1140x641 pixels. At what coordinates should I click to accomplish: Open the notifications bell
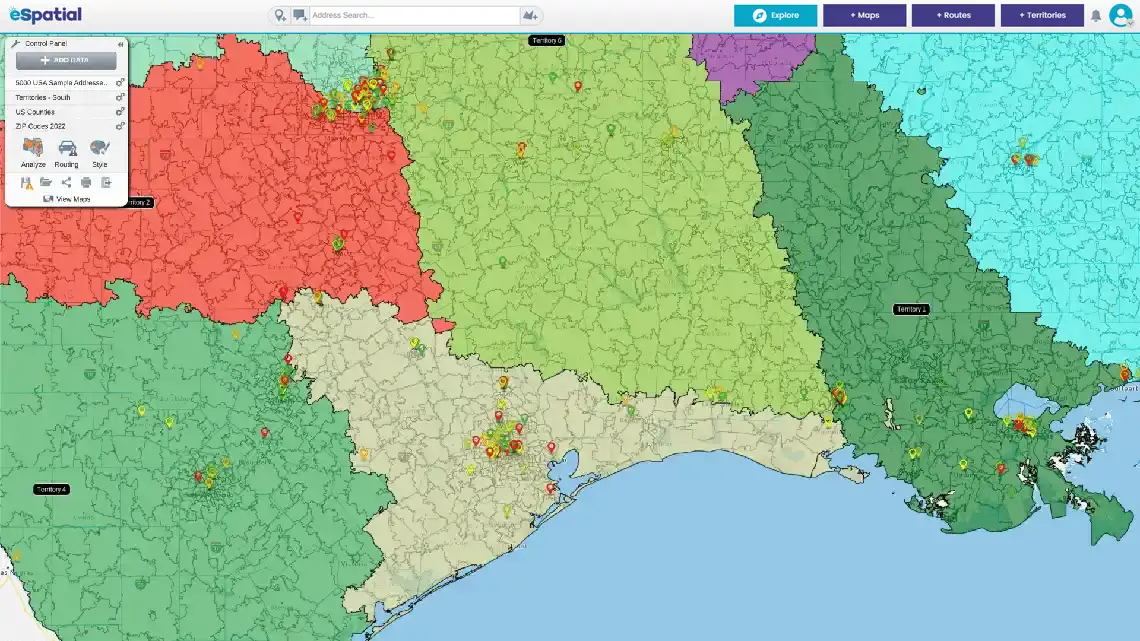1096,16
